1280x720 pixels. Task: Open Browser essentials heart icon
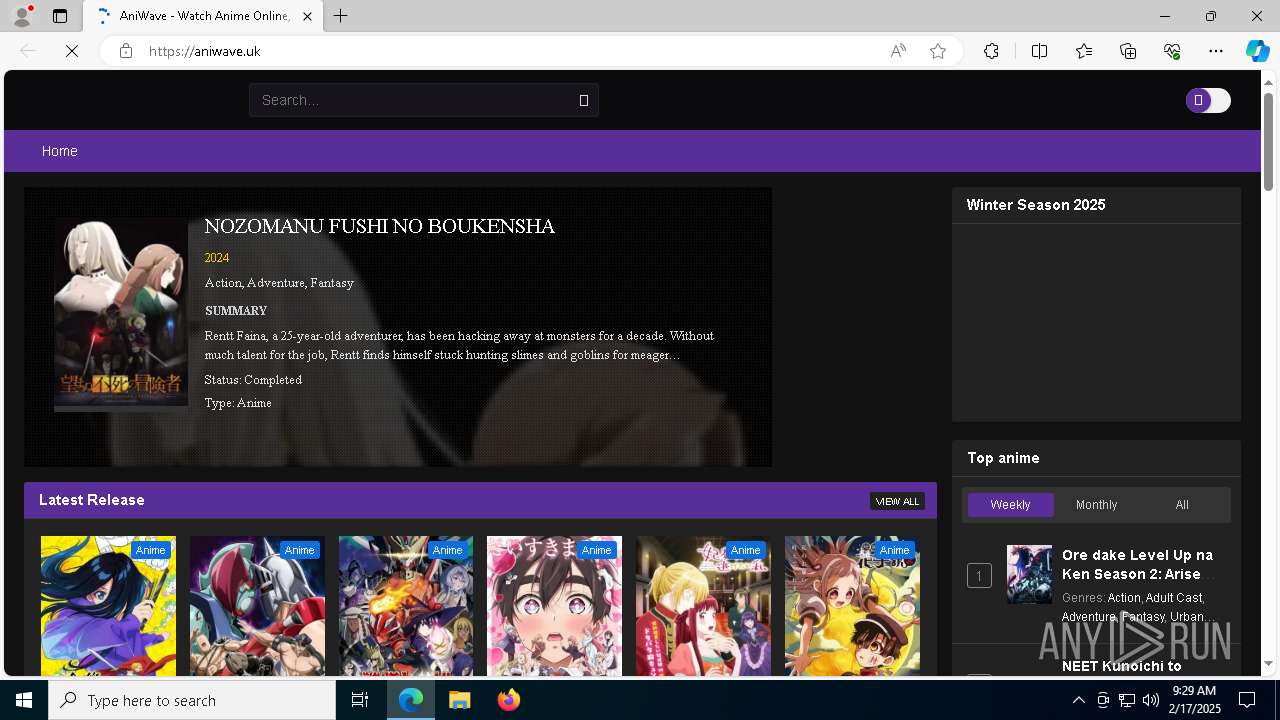1172,51
